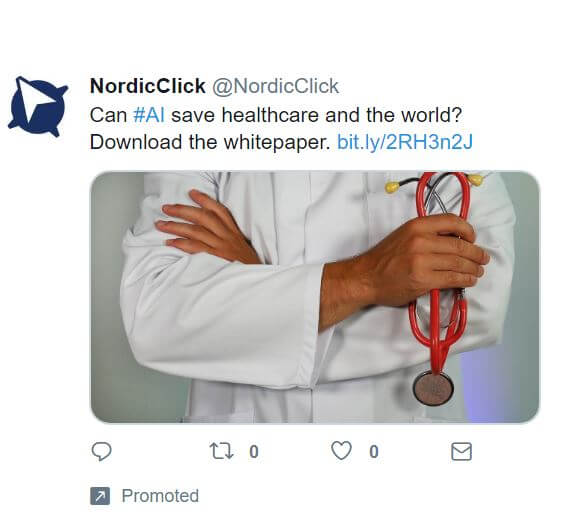Like the tweet with the heart icon
Screen dimensions: 586x521
(x=342, y=451)
